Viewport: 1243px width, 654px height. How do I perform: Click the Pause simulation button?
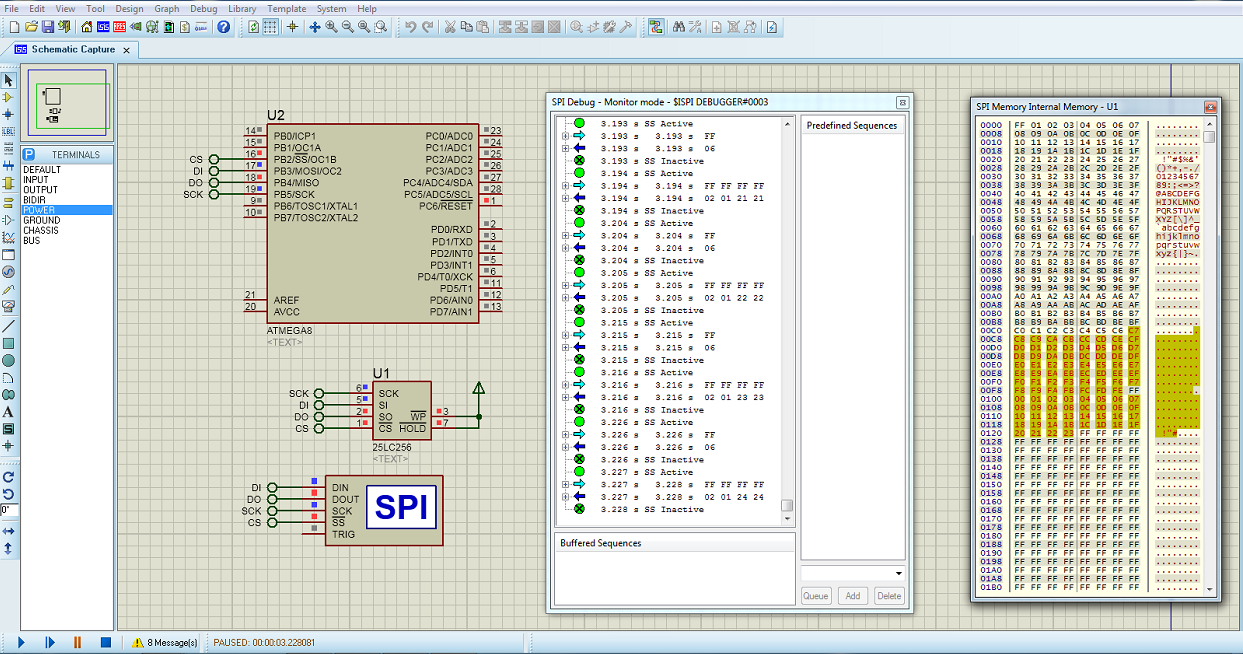tap(77, 642)
